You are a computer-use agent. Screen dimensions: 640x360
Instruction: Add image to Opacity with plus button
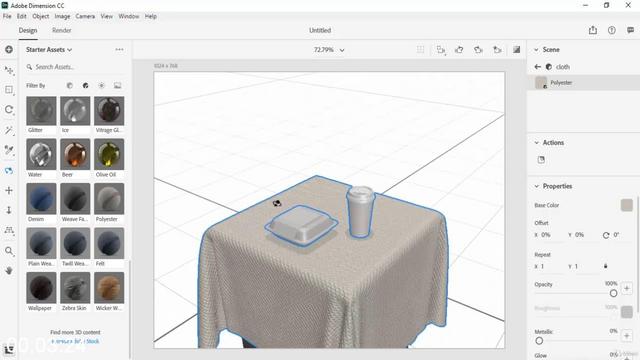[x=627, y=289]
